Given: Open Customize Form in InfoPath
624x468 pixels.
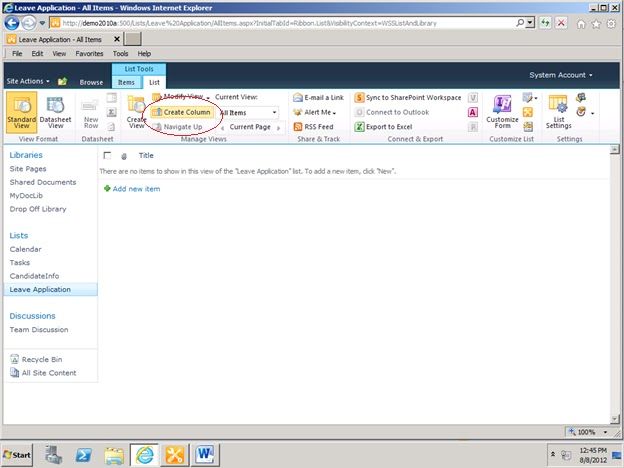Looking at the screenshot, I should tap(502, 112).
